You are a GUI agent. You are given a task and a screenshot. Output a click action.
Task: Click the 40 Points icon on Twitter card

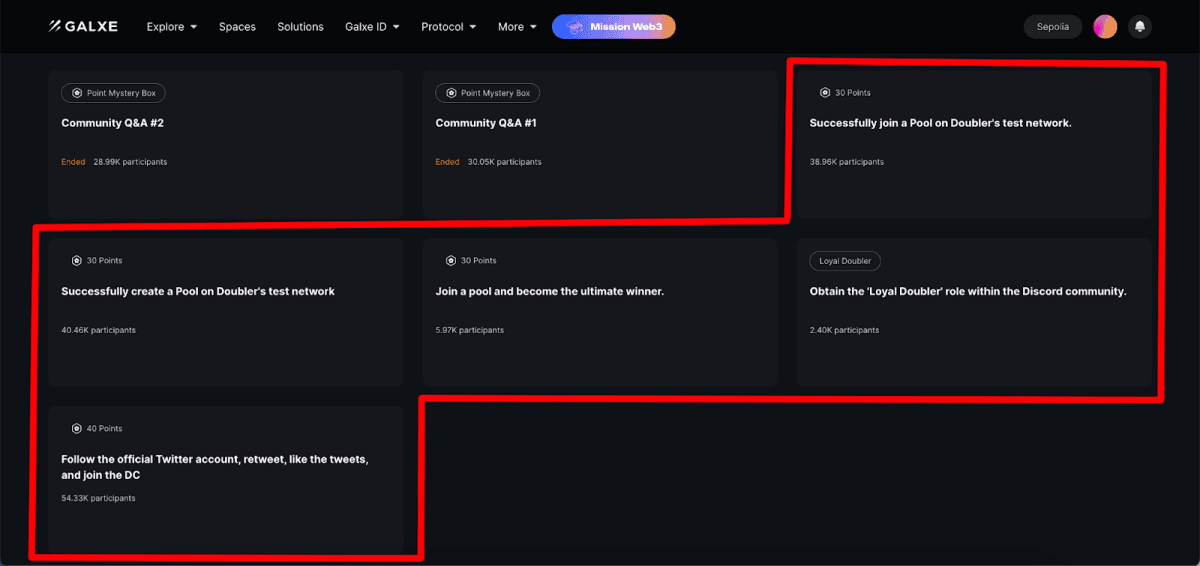pos(77,429)
